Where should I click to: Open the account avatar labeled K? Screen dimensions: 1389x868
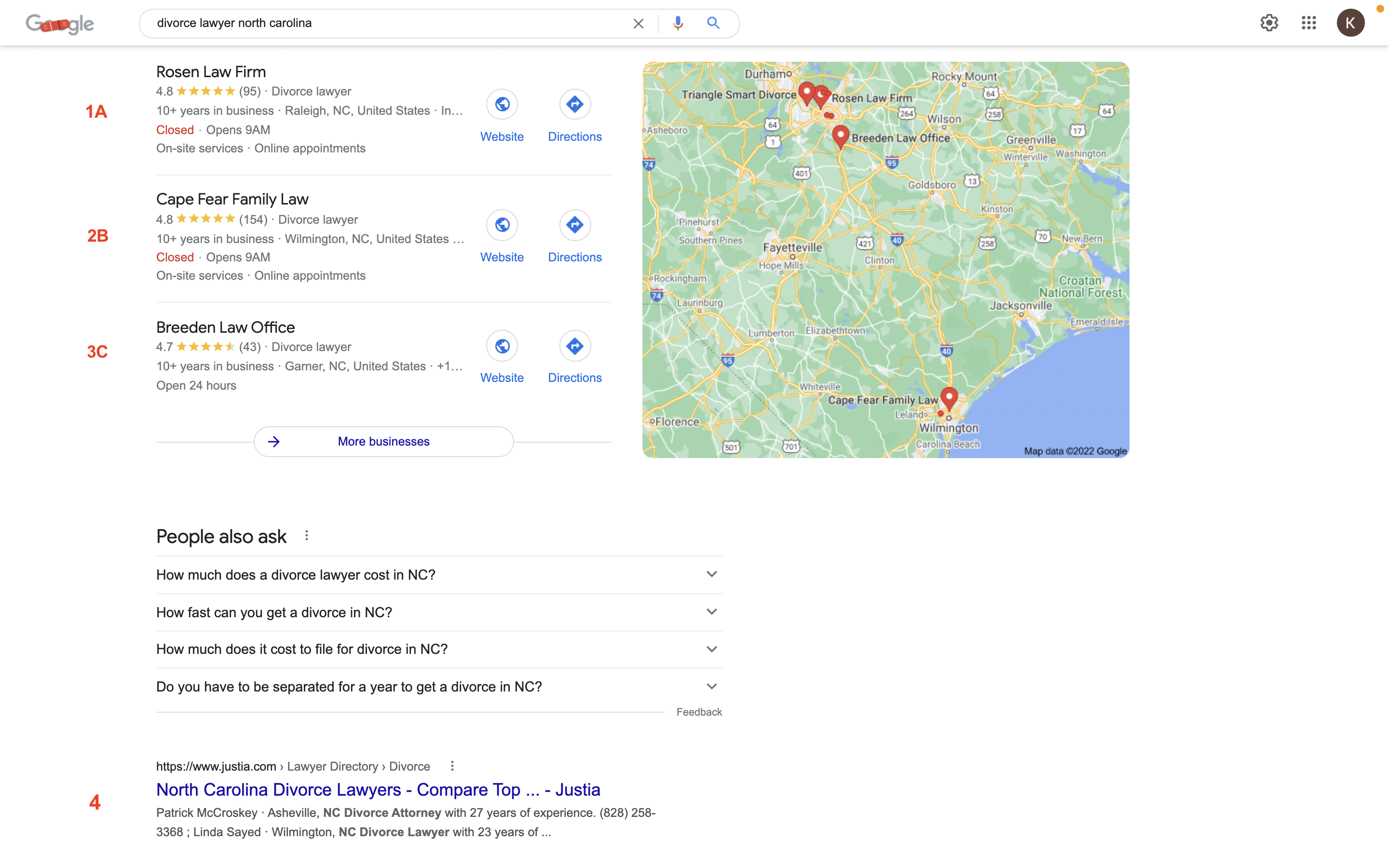[1350, 23]
